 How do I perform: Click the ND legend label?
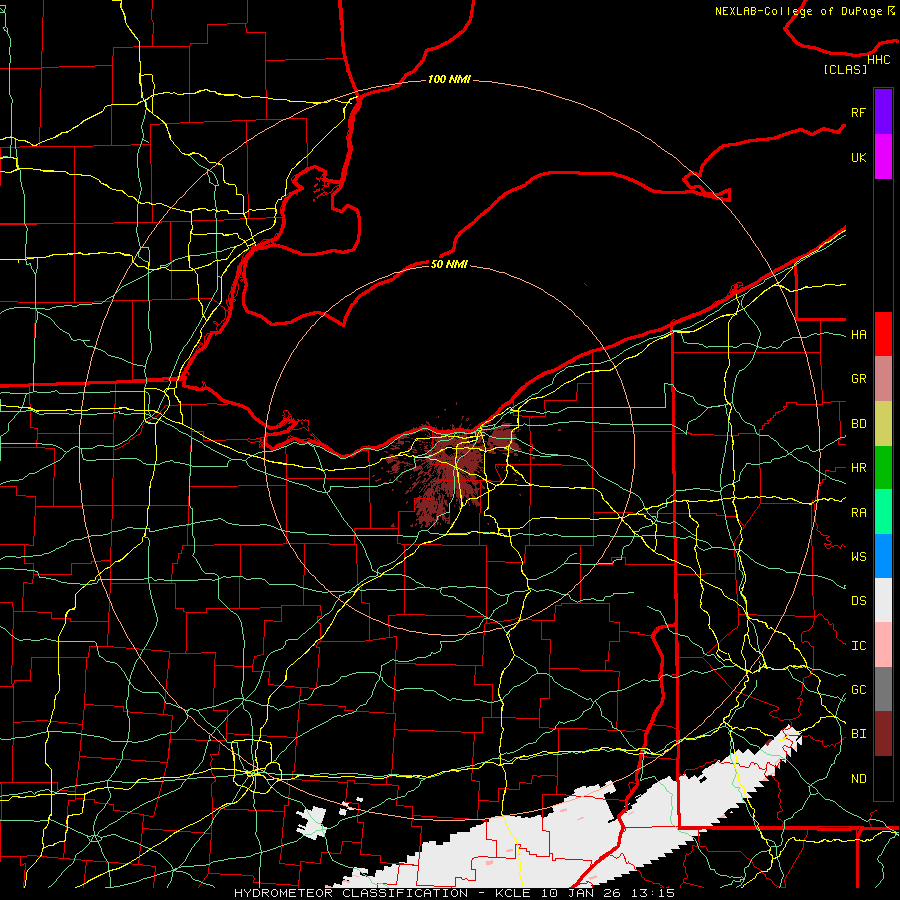pyautogui.click(x=859, y=779)
